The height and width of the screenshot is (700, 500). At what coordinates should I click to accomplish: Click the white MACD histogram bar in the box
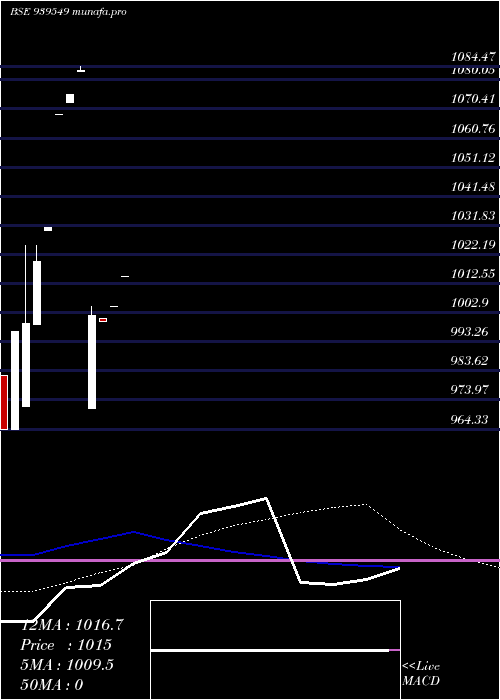point(270,650)
